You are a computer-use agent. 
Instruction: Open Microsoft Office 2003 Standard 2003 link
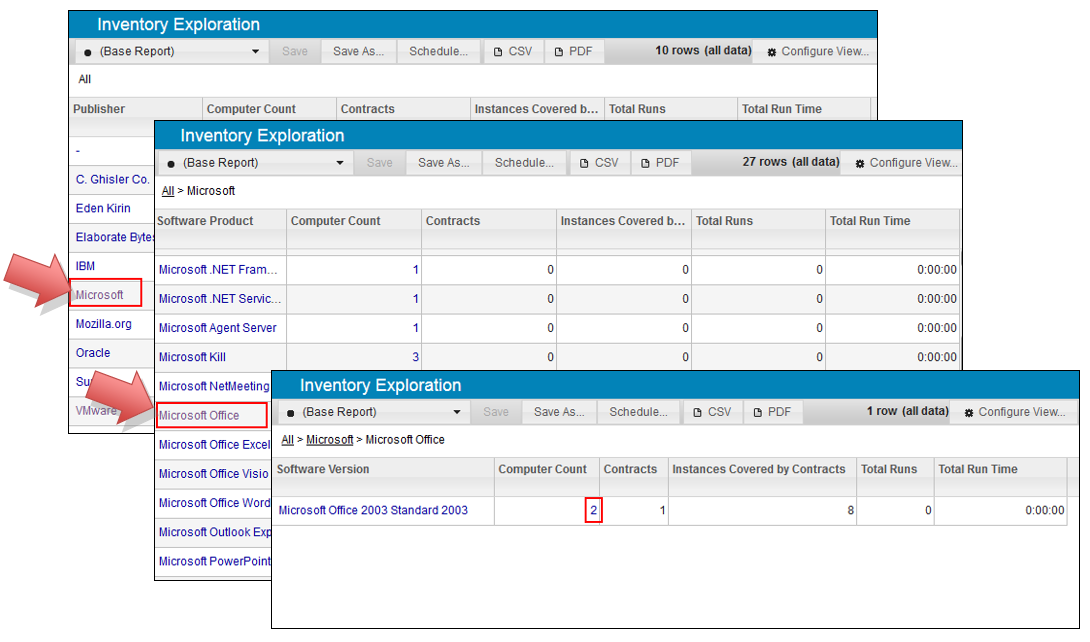pos(373,511)
